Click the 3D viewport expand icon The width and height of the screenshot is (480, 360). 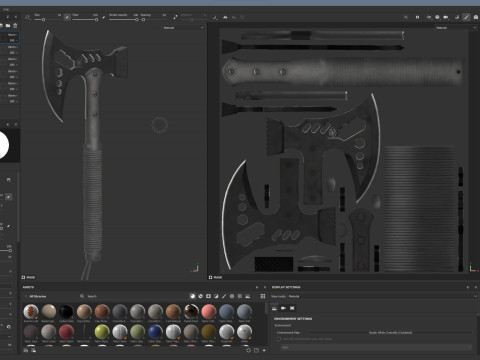pos(23,277)
